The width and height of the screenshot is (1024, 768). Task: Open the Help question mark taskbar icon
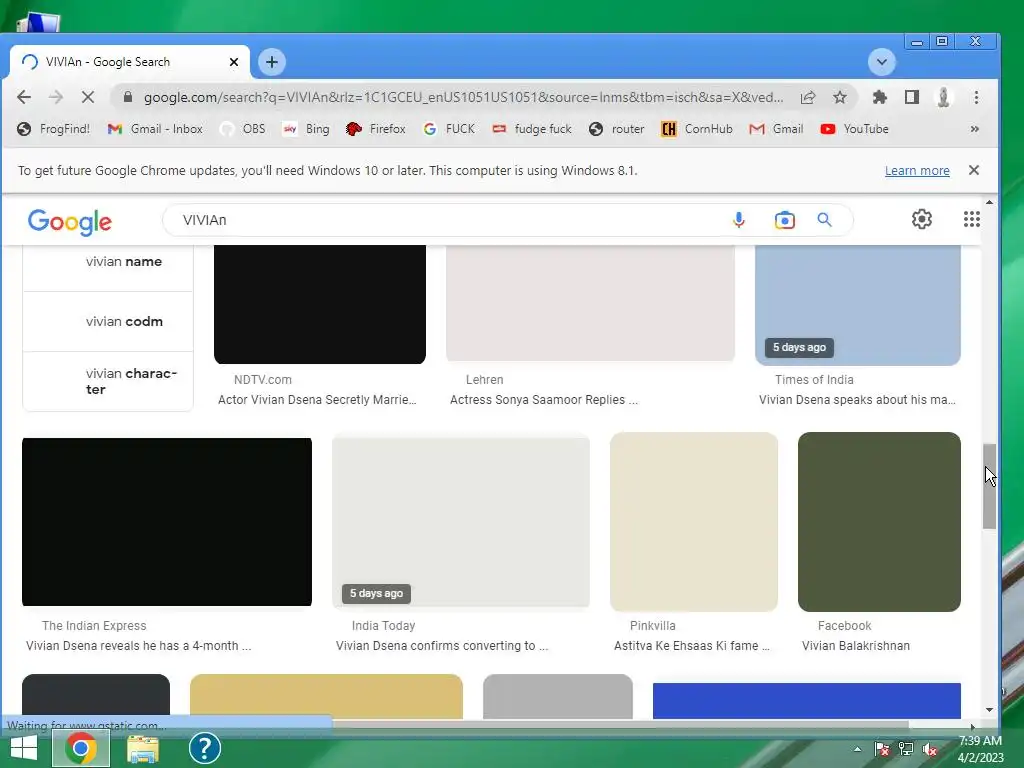pos(204,748)
